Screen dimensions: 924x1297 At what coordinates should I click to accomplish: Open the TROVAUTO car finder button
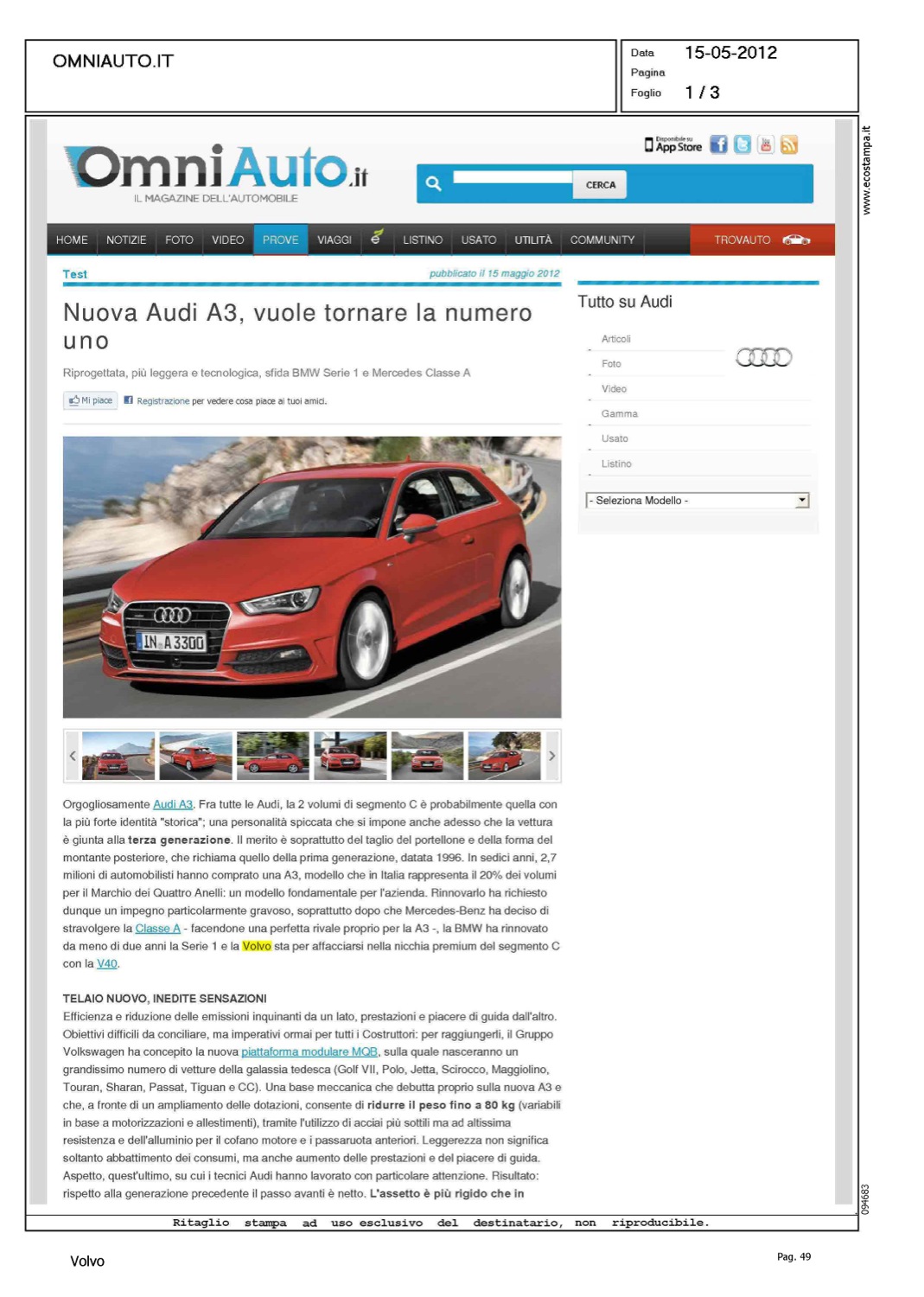[762, 240]
